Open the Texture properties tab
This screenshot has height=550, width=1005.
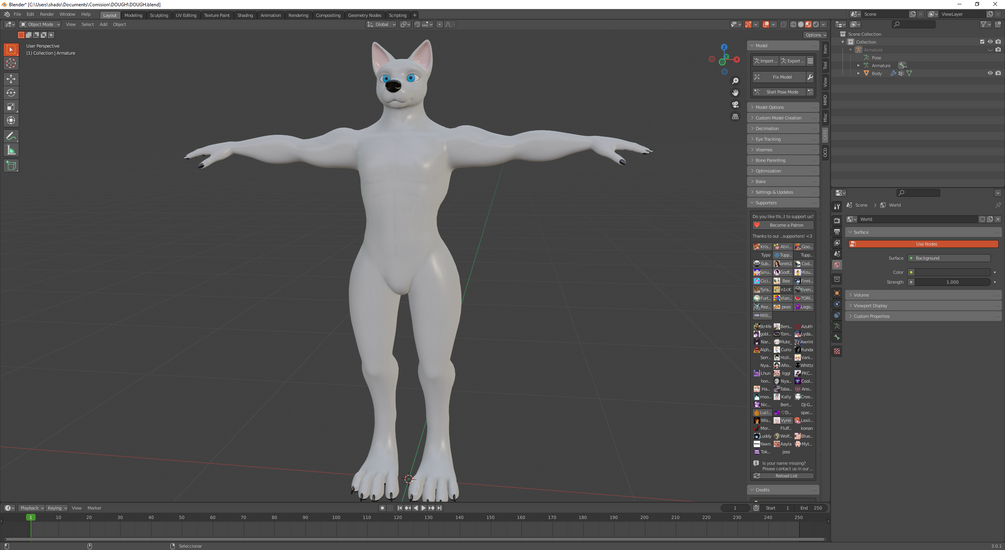(x=836, y=351)
